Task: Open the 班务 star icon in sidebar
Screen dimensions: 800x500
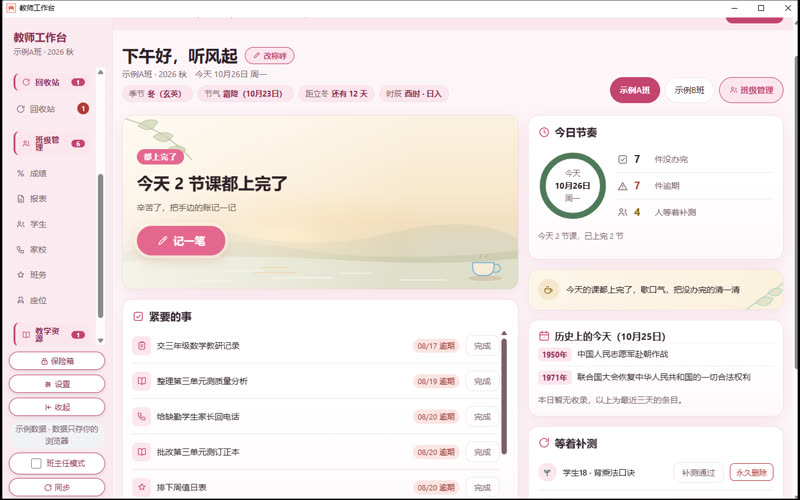Action: (20, 274)
